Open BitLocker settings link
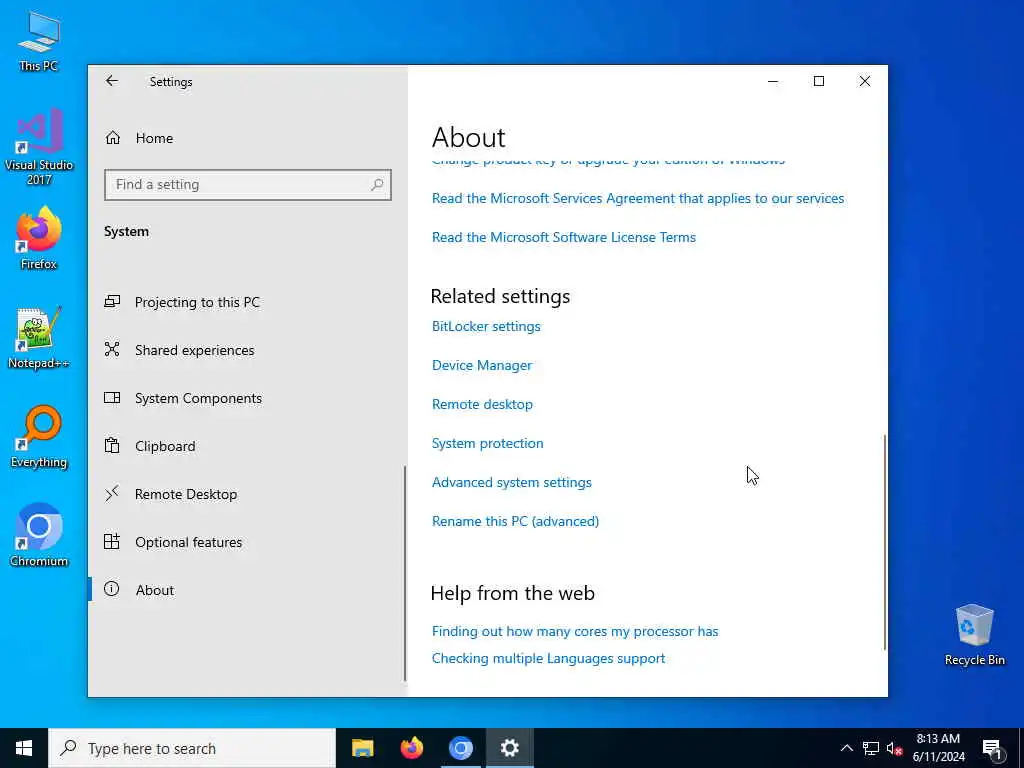 (x=486, y=326)
